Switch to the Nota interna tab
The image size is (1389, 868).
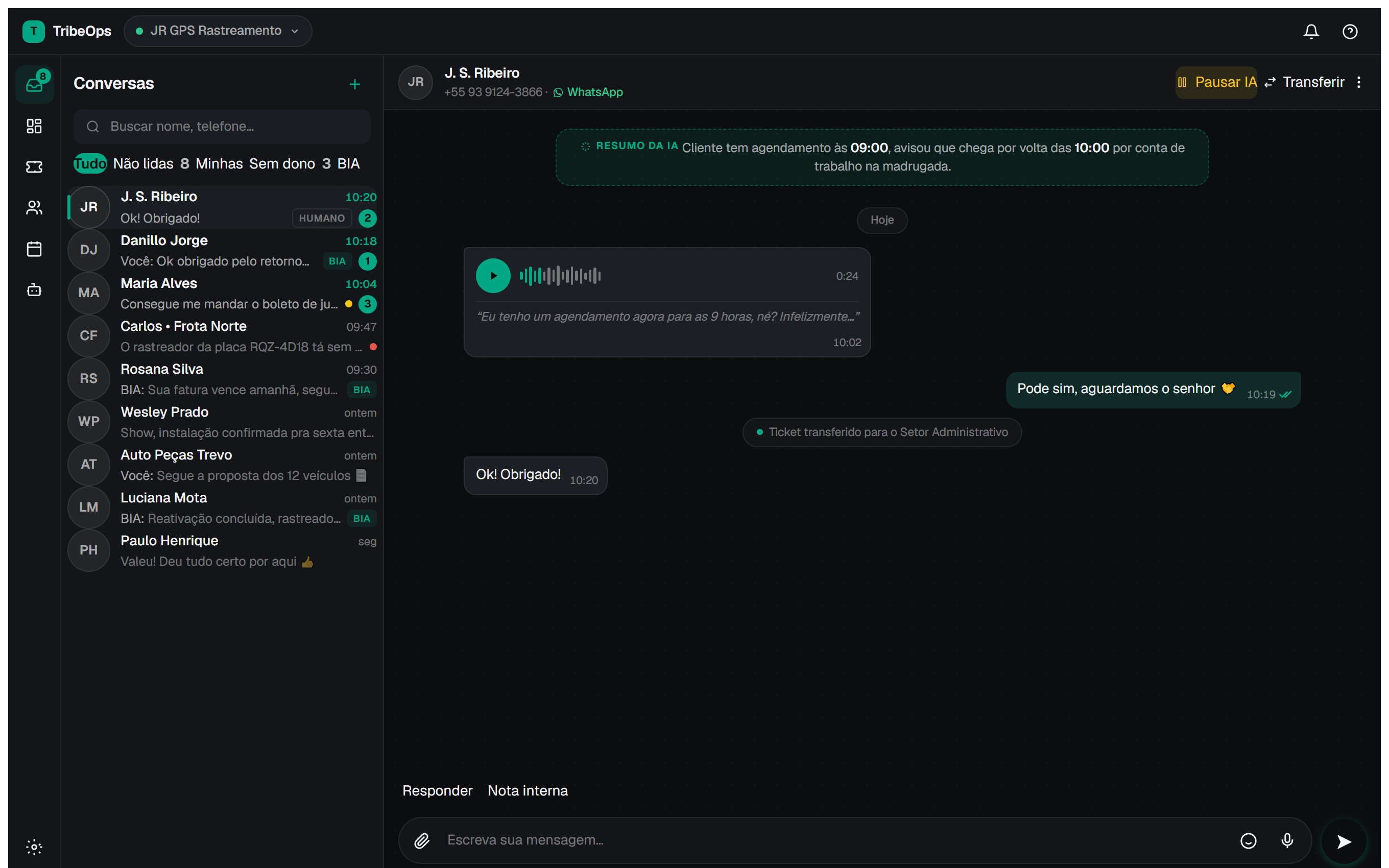528,790
